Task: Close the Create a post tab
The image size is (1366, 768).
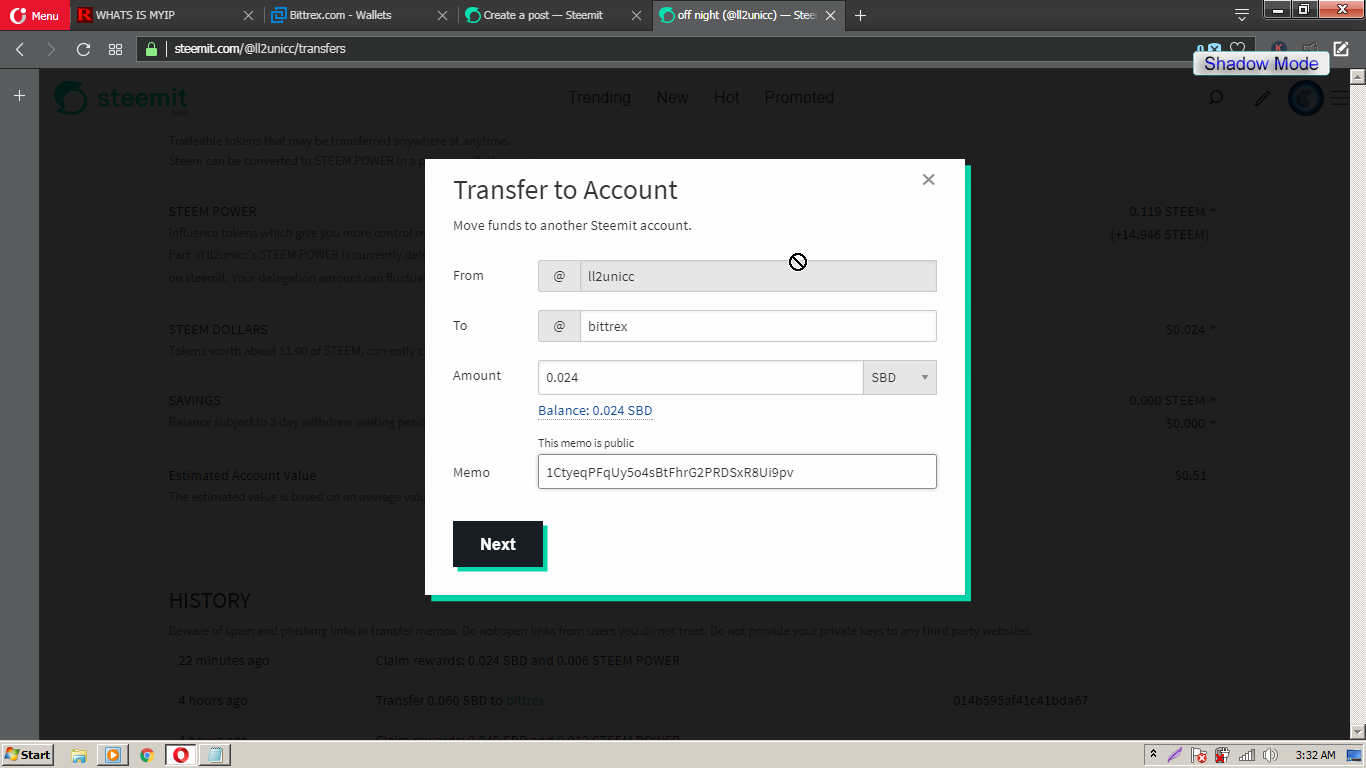Action: [637, 16]
